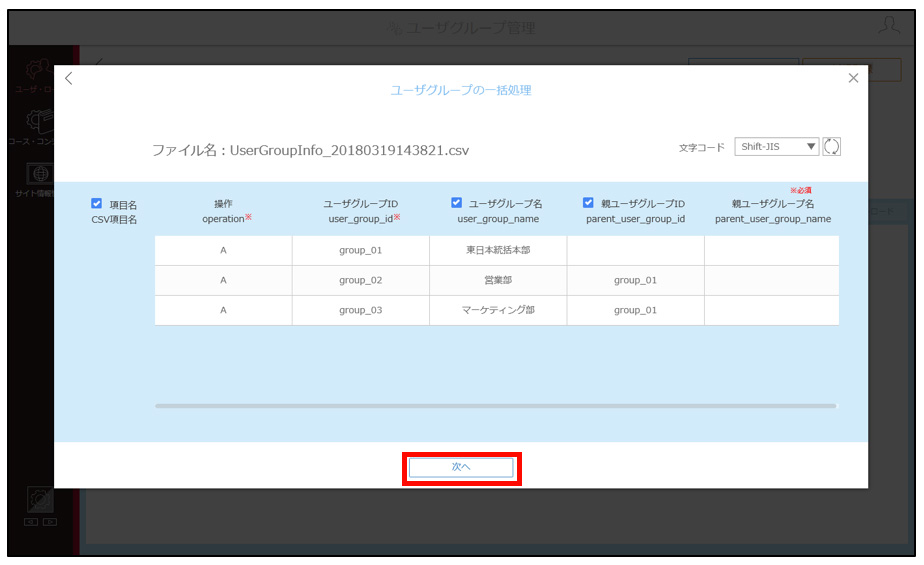This screenshot has width=924, height=565.
Task: Click the right arrow pager in sidebar bottom
Action: click(x=50, y=522)
